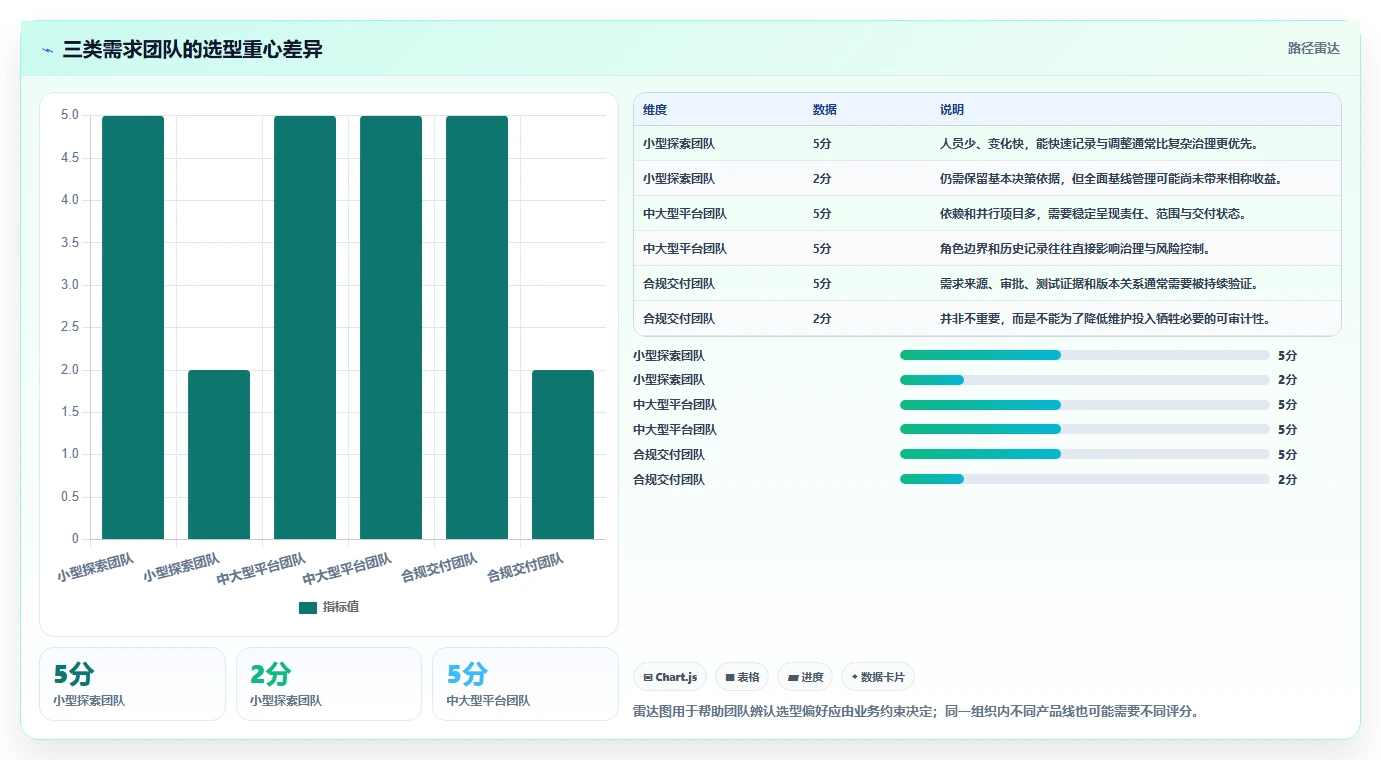Click the 5分 cell in the 人员少 table row
Image resolution: width=1381 pixels, height=760 pixels.
(822, 144)
